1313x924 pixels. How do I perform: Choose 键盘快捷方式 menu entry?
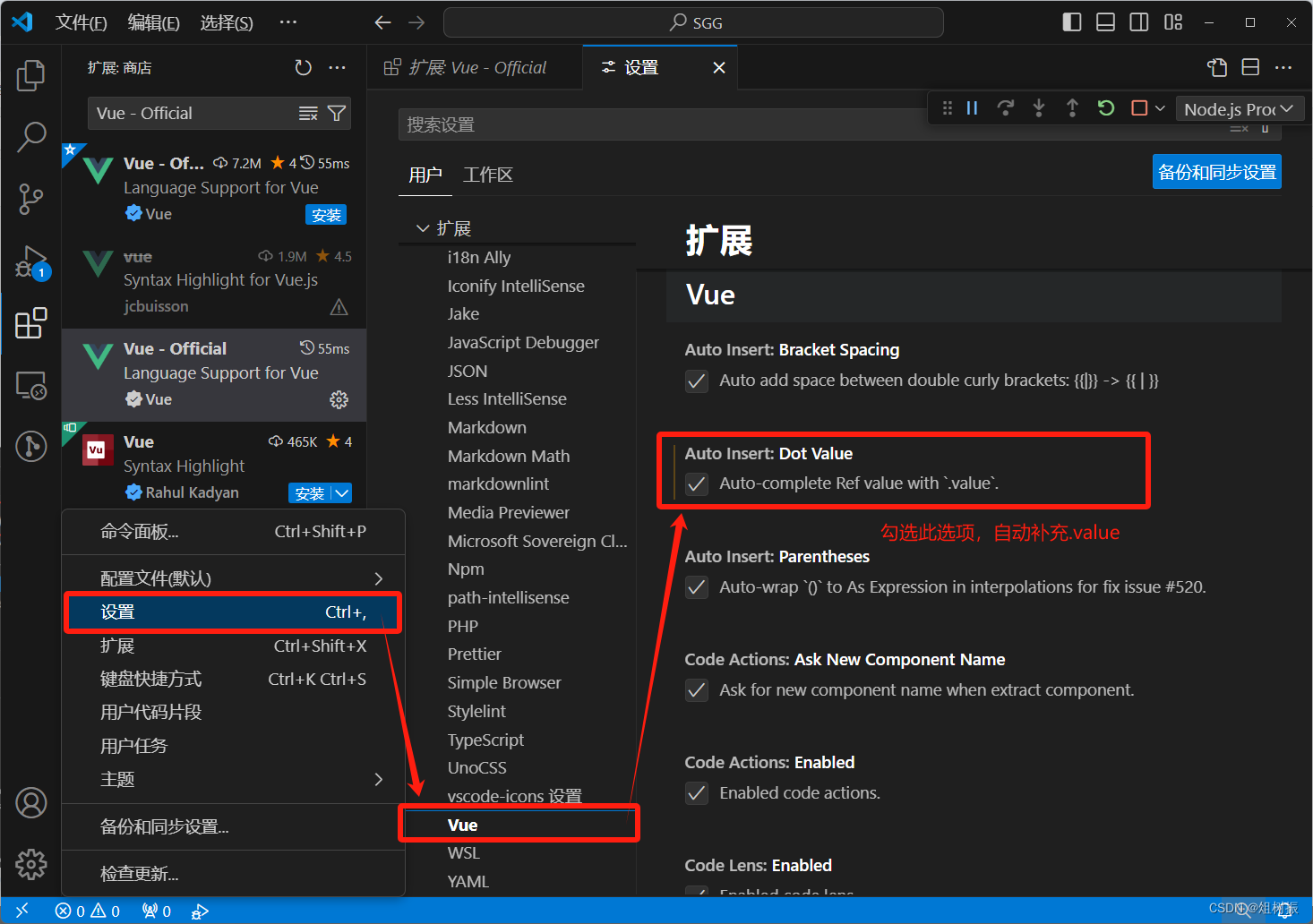tap(233, 679)
